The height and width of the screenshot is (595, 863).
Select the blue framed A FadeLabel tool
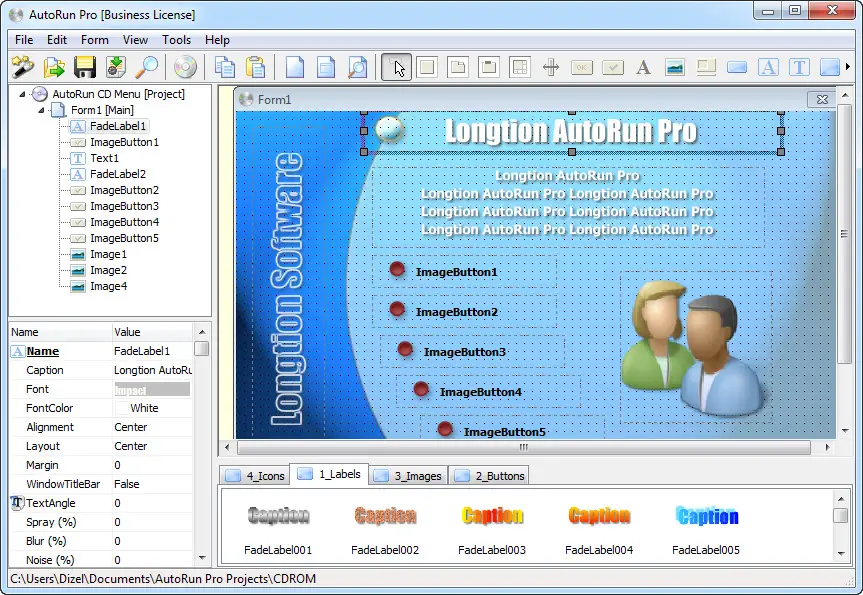768,67
